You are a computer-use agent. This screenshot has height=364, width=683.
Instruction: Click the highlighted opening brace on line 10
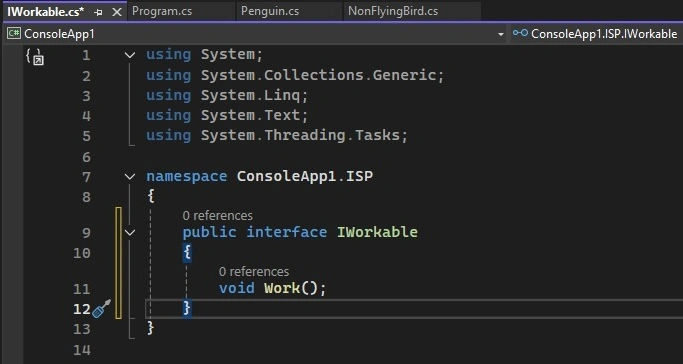click(187, 253)
